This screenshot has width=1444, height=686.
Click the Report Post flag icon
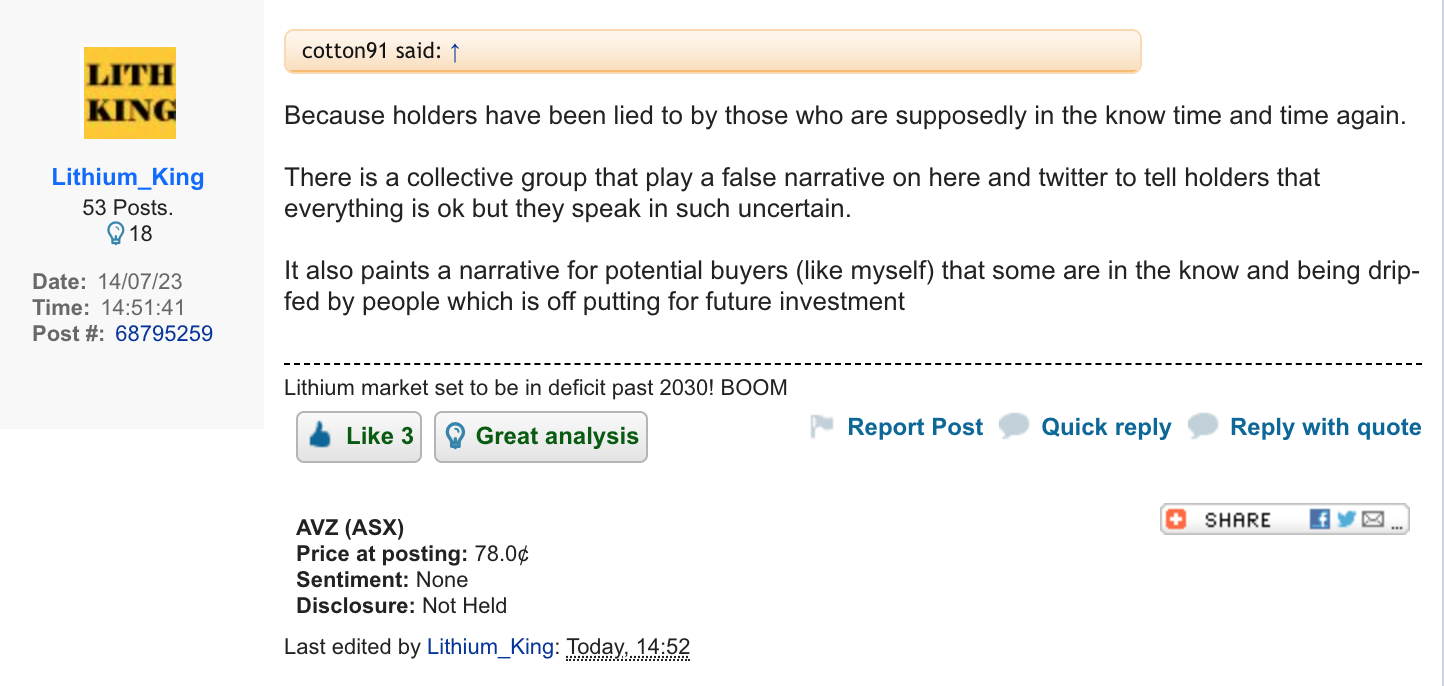click(x=822, y=427)
